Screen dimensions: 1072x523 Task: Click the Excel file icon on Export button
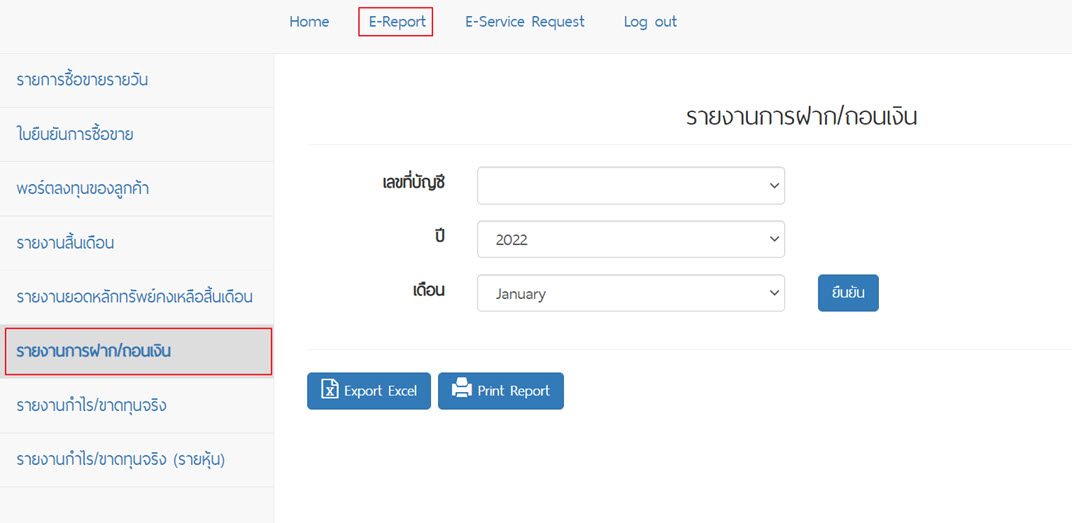tap(330, 390)
